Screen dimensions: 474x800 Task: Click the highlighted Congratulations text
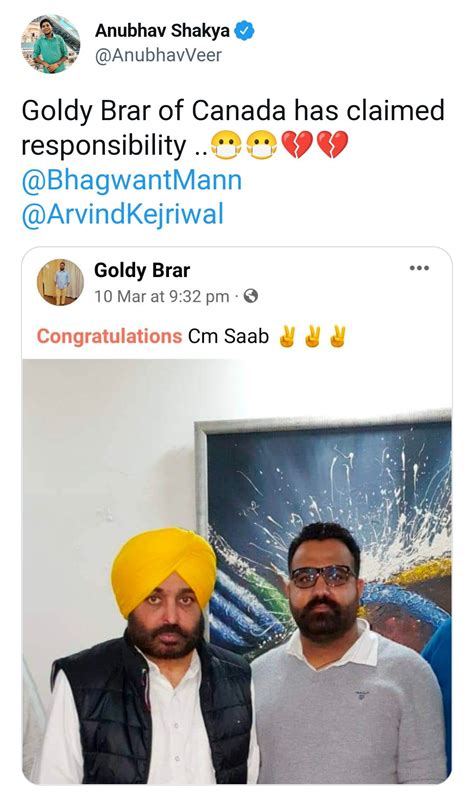pos(109,336)
